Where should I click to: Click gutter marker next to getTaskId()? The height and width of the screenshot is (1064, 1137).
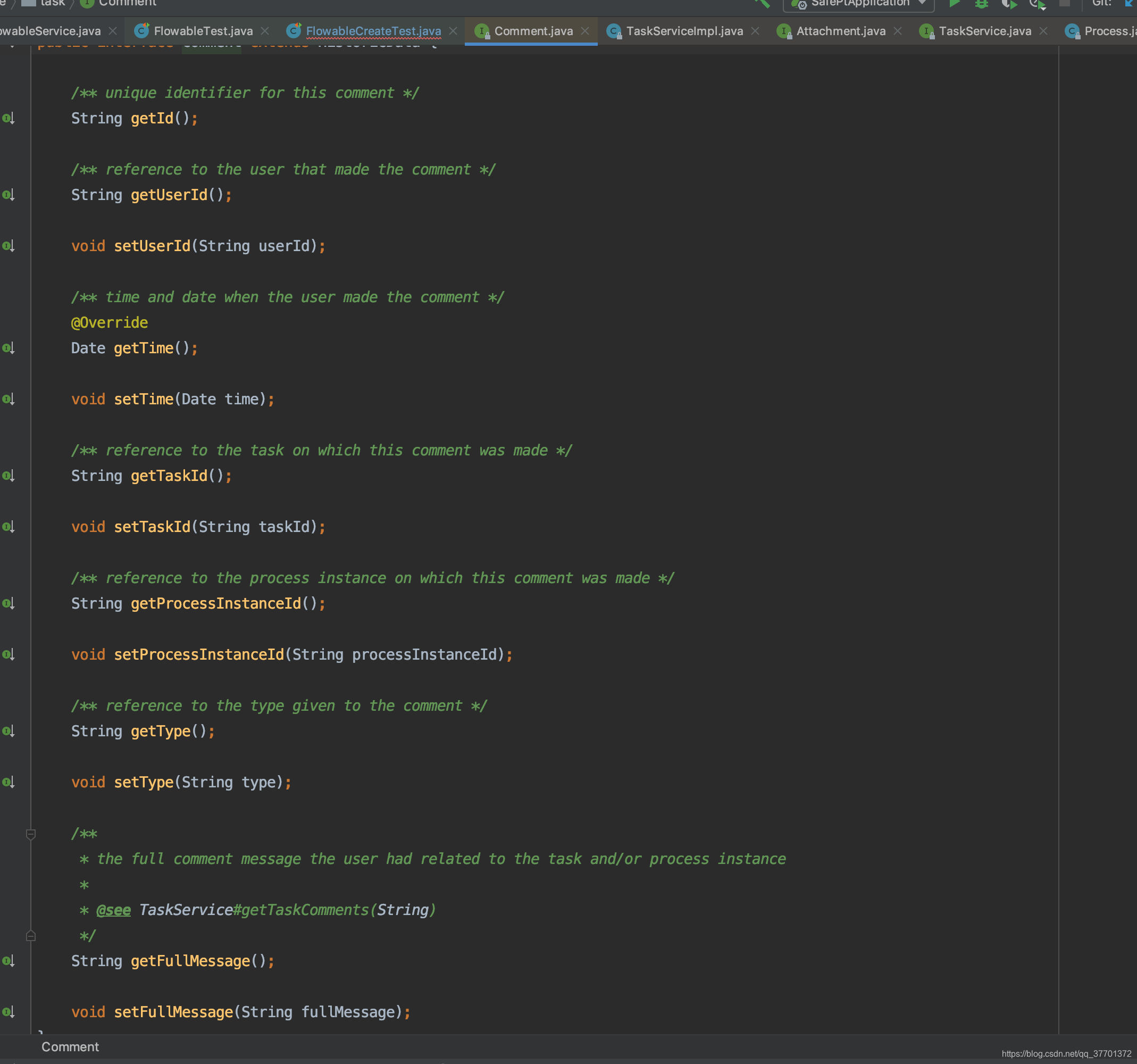[8, 476]
